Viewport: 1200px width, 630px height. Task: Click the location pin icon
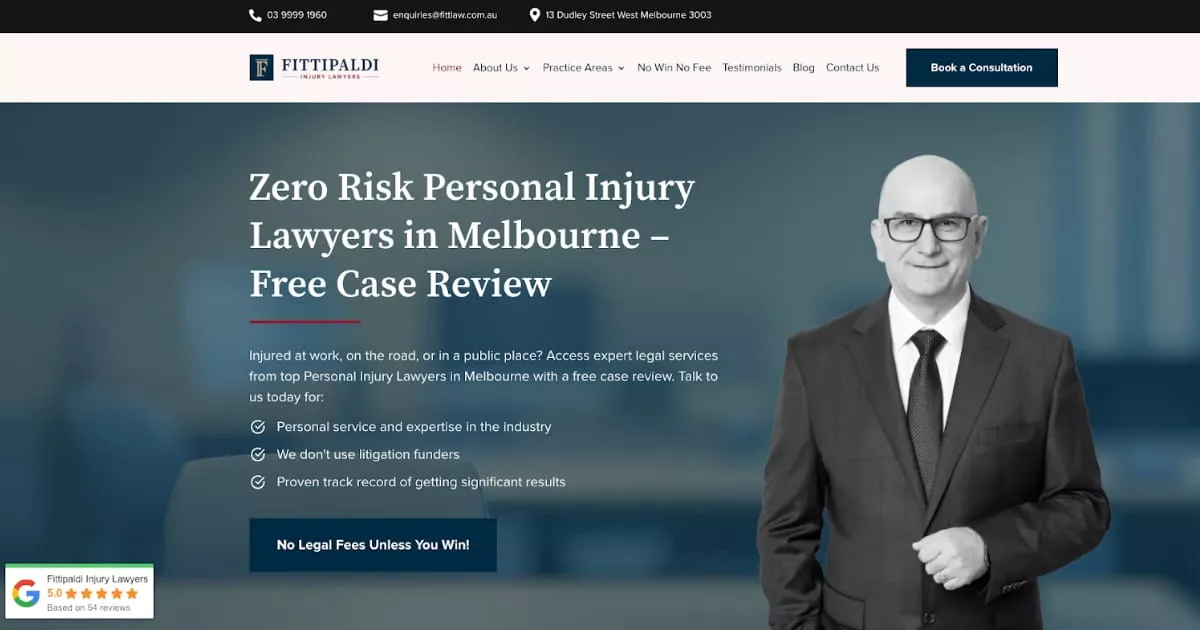click(535, 15)
